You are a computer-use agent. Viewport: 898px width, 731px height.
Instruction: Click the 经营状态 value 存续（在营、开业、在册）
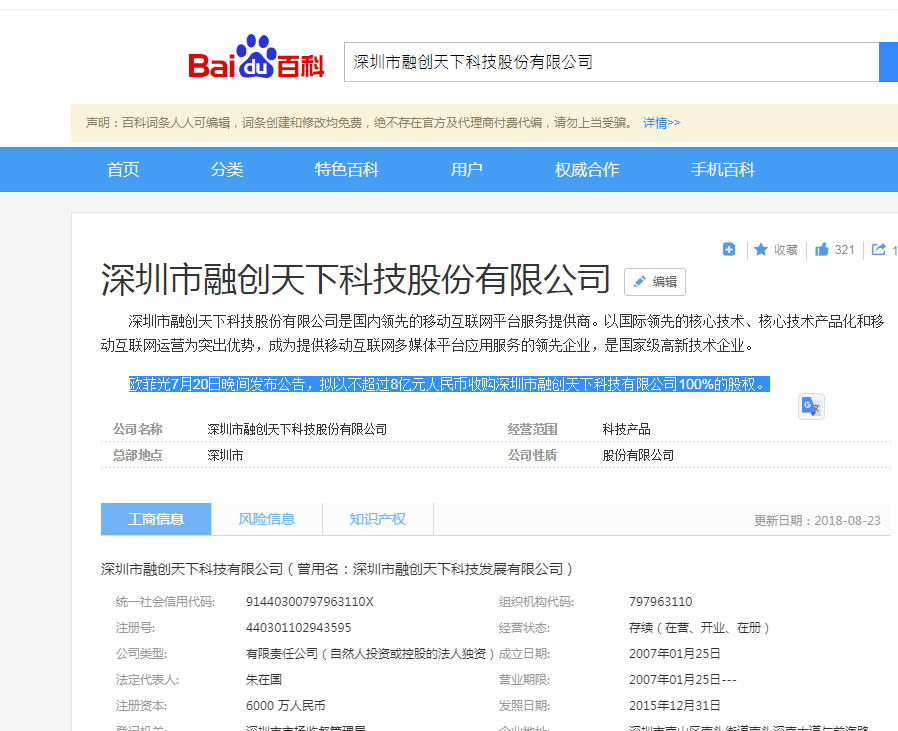[699, 627]
